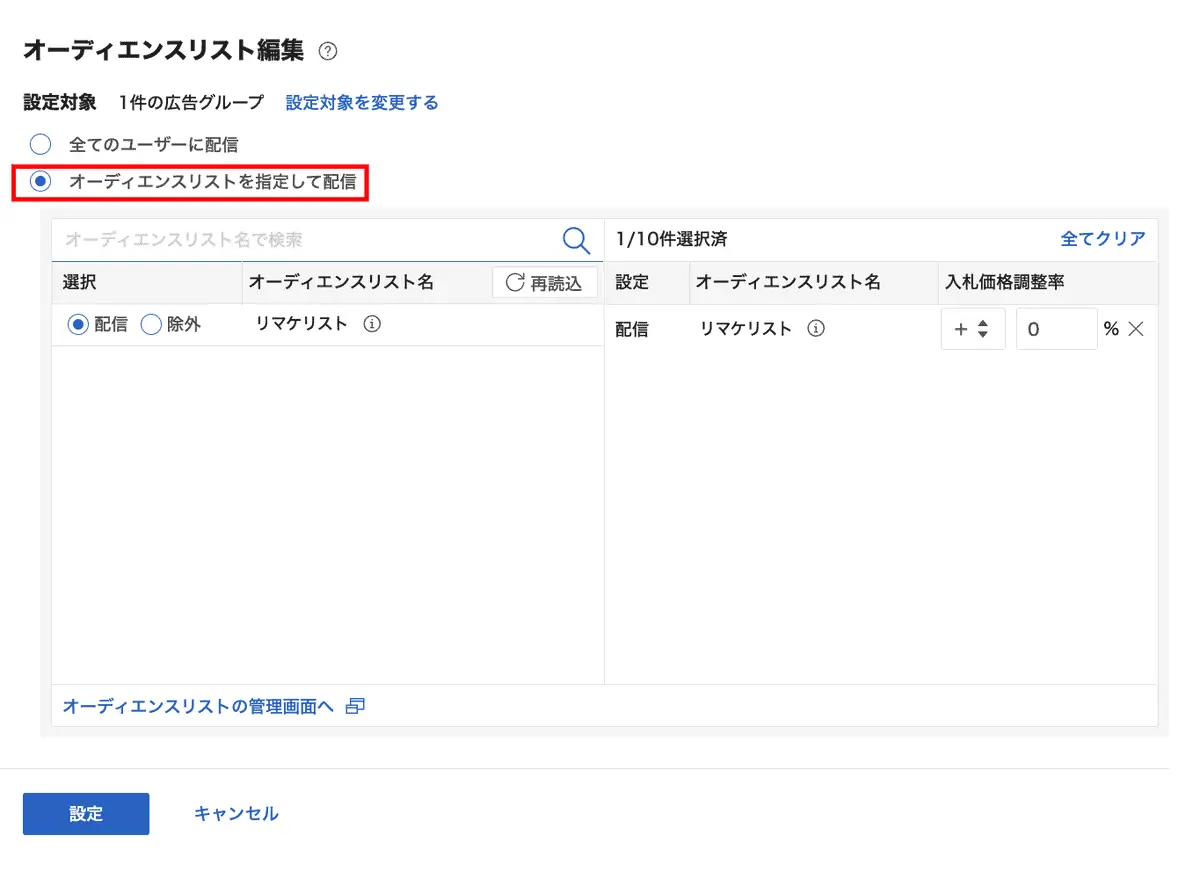Open the plus/minus sign selector dropdown

point(972,328)
